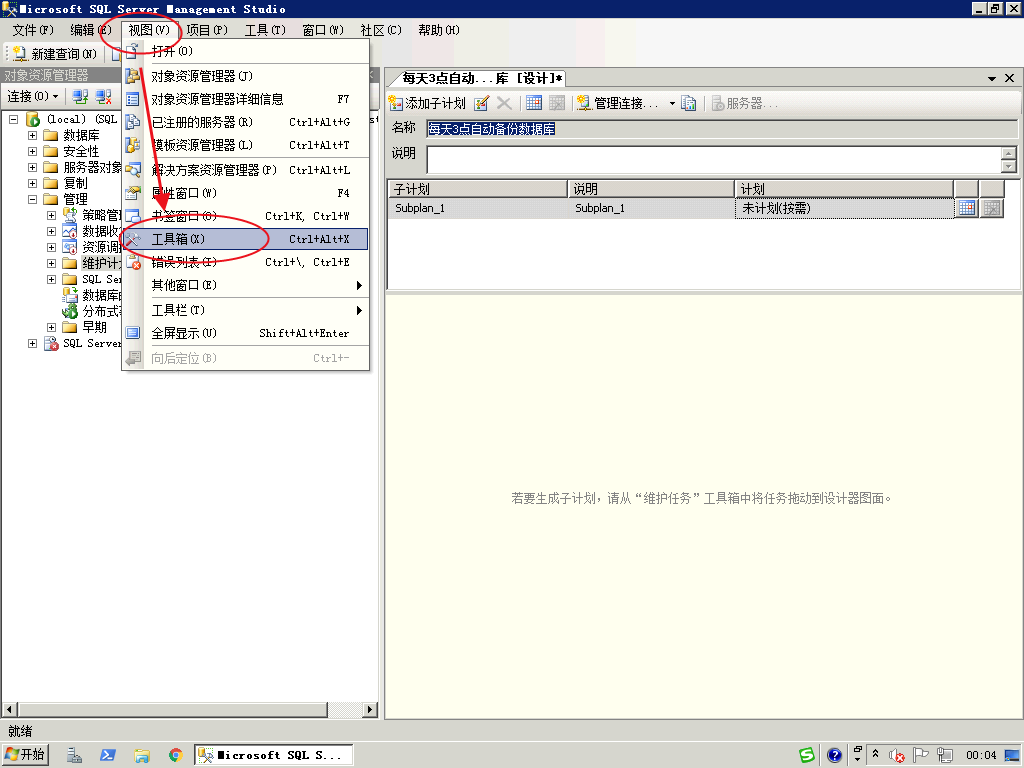Open the 连接(O) dropdown
The height and width of the screenshot is (768, 1024).
(x=33, y=97)
